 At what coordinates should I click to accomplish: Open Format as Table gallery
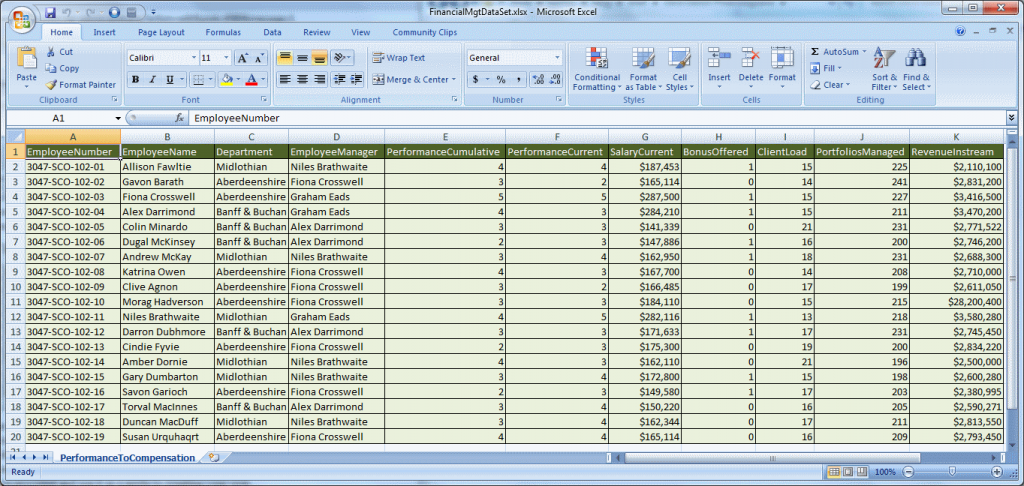pos(643,69)
